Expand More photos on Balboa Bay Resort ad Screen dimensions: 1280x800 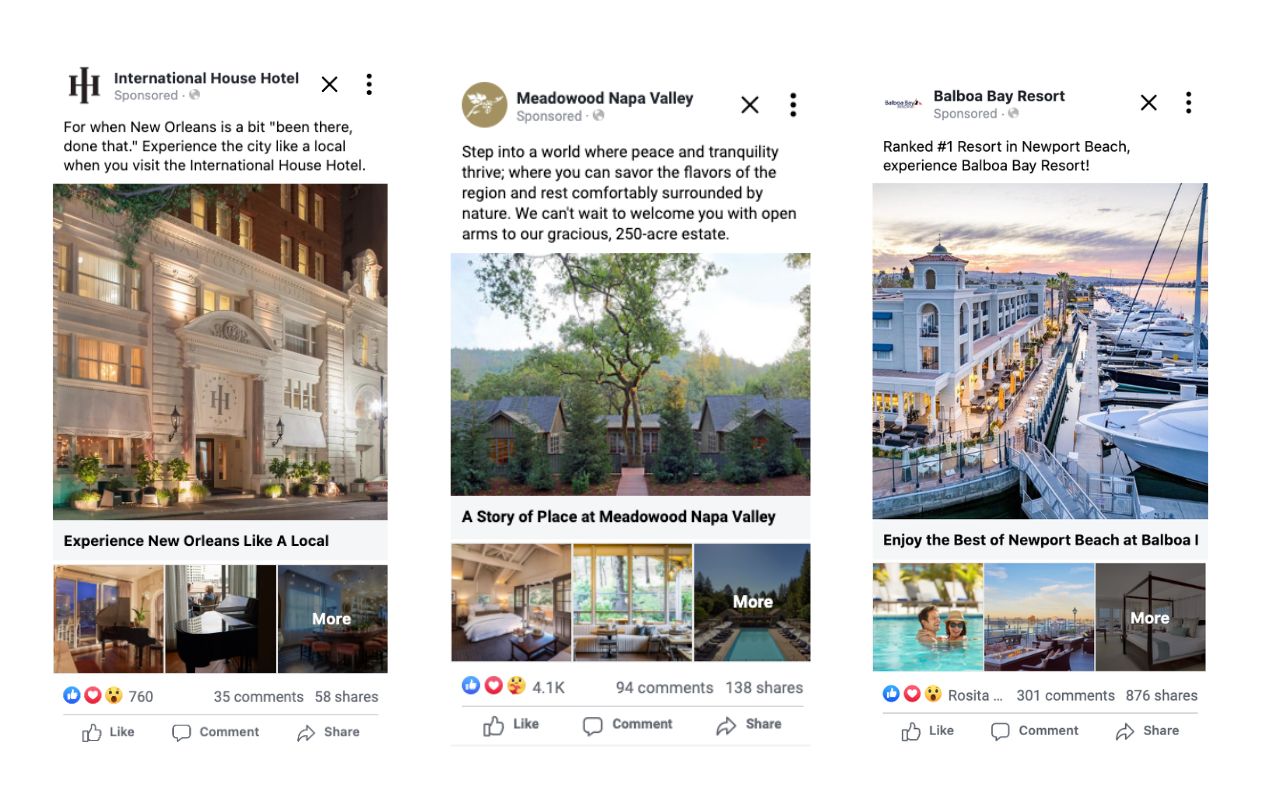point(1150,618)
